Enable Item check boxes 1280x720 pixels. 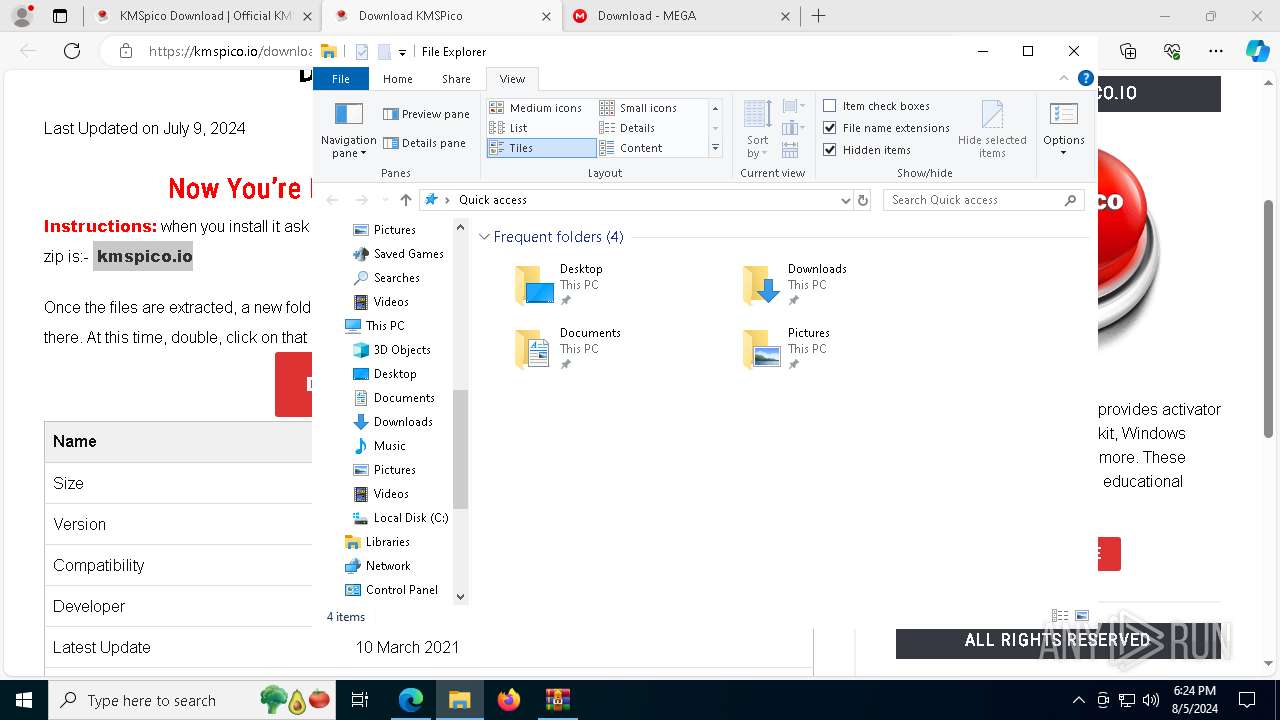click(x=876, y=106)
